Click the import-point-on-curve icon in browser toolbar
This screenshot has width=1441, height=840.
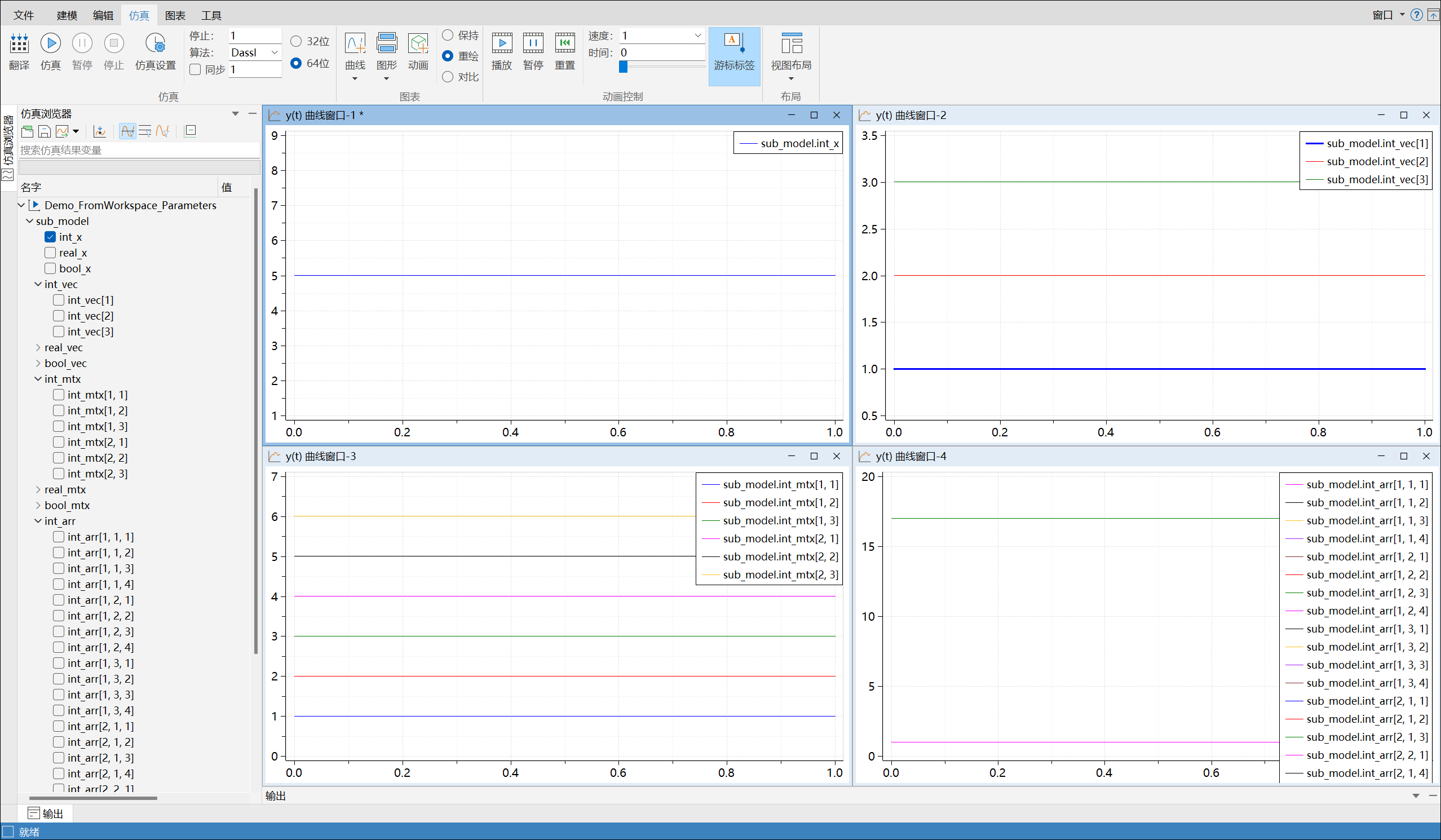(99, 131)
